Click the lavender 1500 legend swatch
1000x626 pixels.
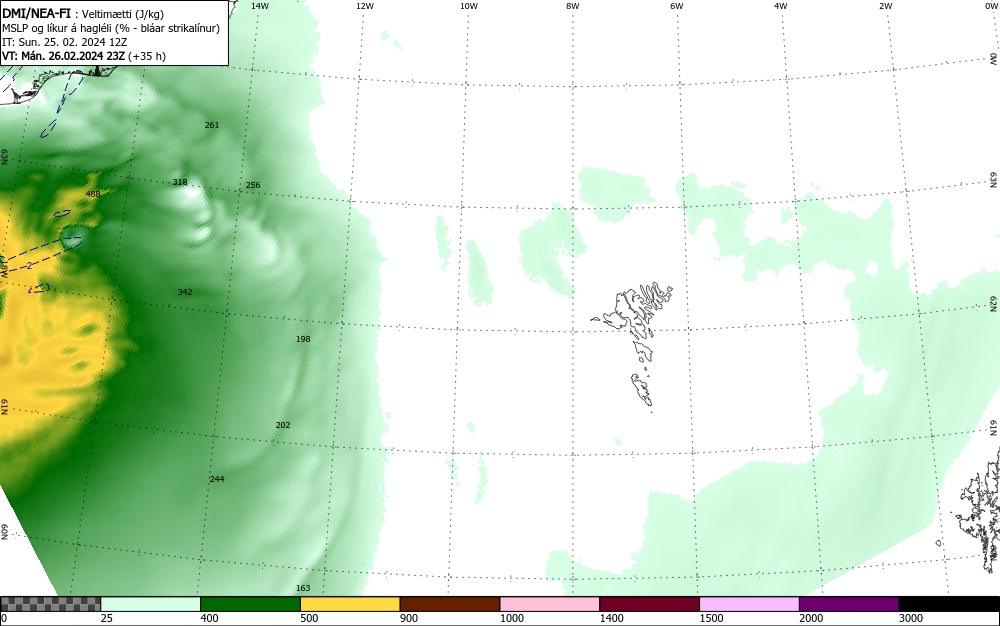coord(749,604)
